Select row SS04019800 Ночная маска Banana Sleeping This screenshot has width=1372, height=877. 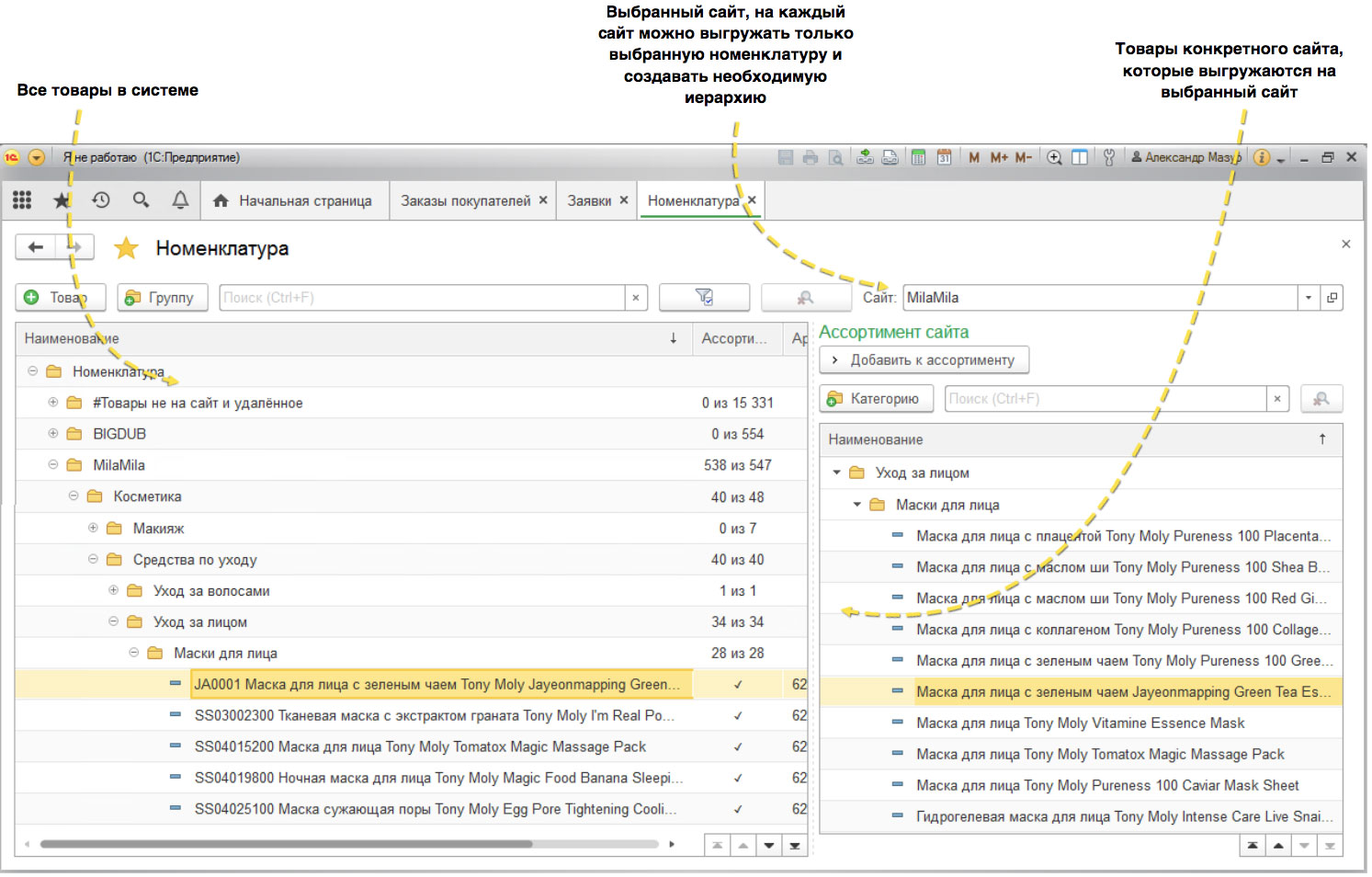[411, 778]
